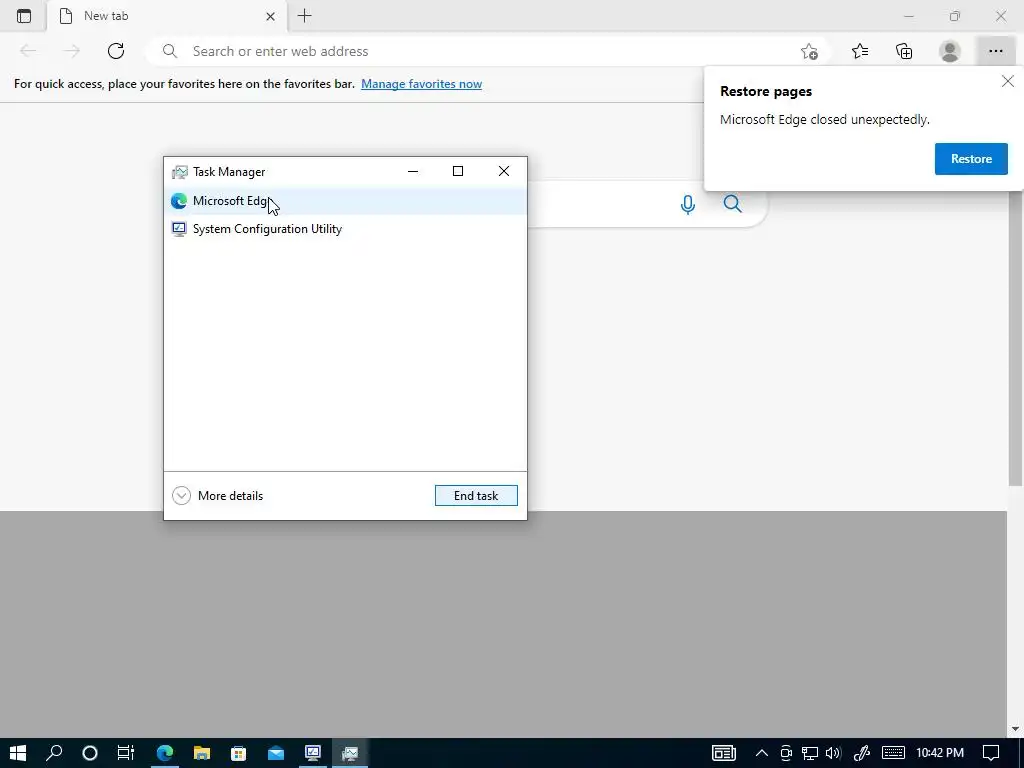
Task: Switch to System Configuration taskbar icon
Action: click(x=313, y=753)
